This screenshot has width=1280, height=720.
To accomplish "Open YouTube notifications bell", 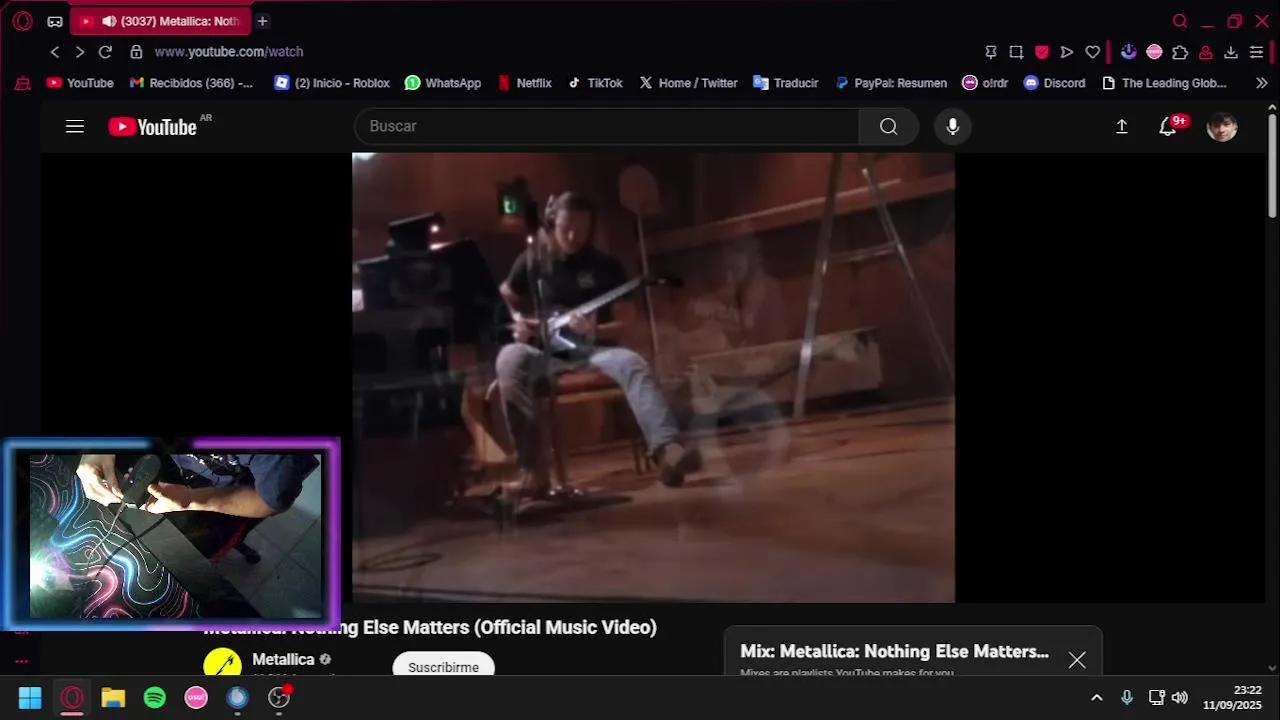I will [x=1168, y=126].
